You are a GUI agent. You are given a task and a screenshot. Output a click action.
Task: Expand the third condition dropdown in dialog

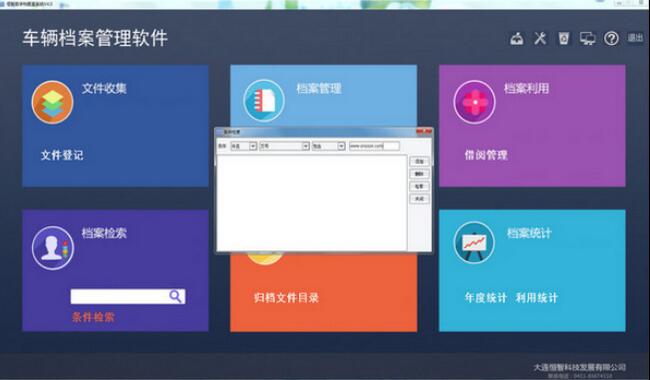(x=341, y=146)
